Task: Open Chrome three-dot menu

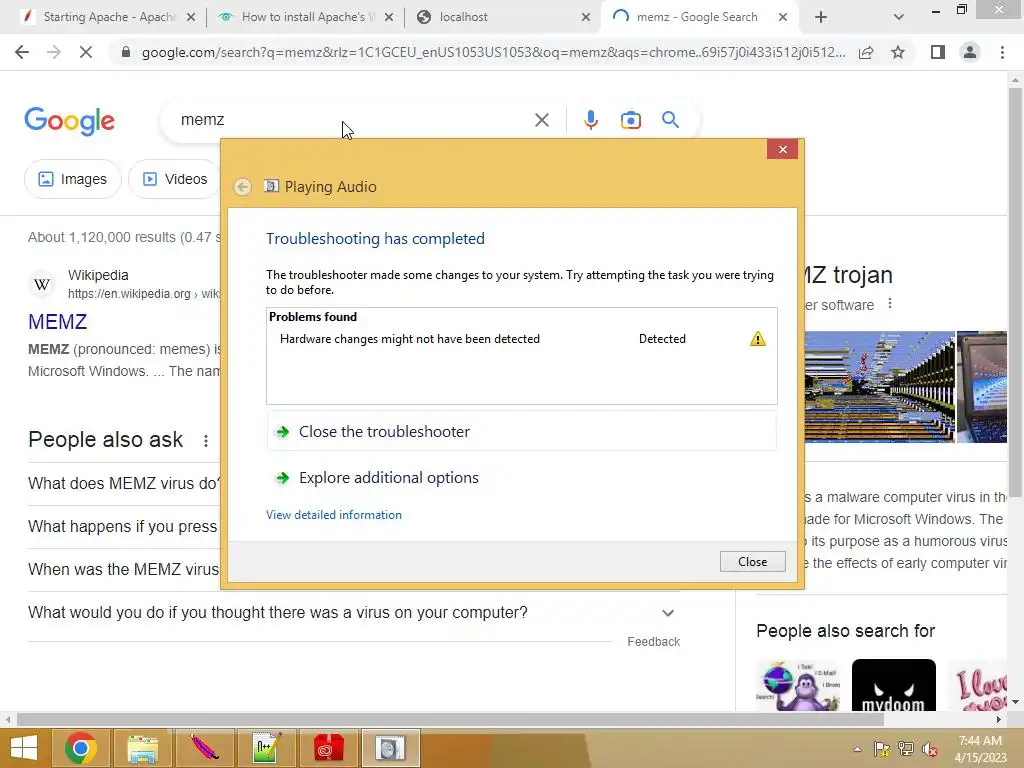Action: click(x=1002, y=52)
